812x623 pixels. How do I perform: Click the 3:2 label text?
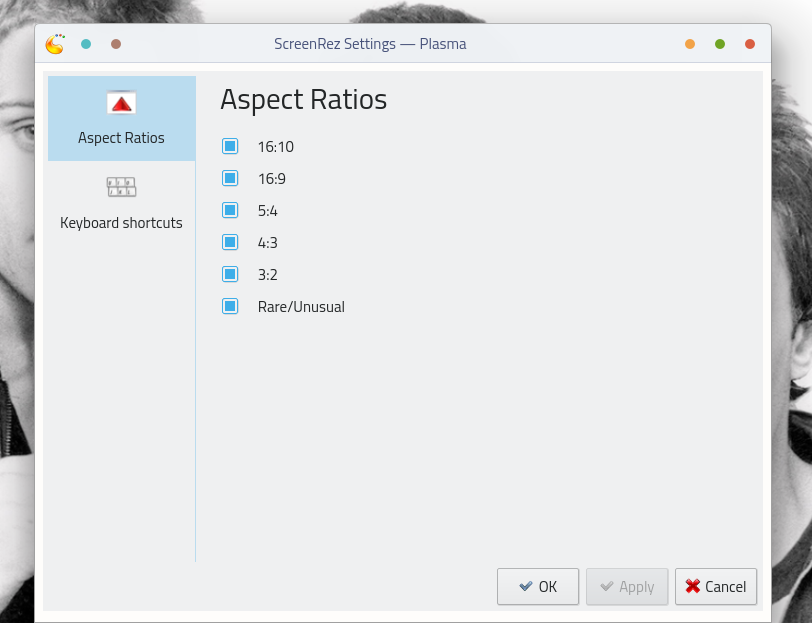268,275
